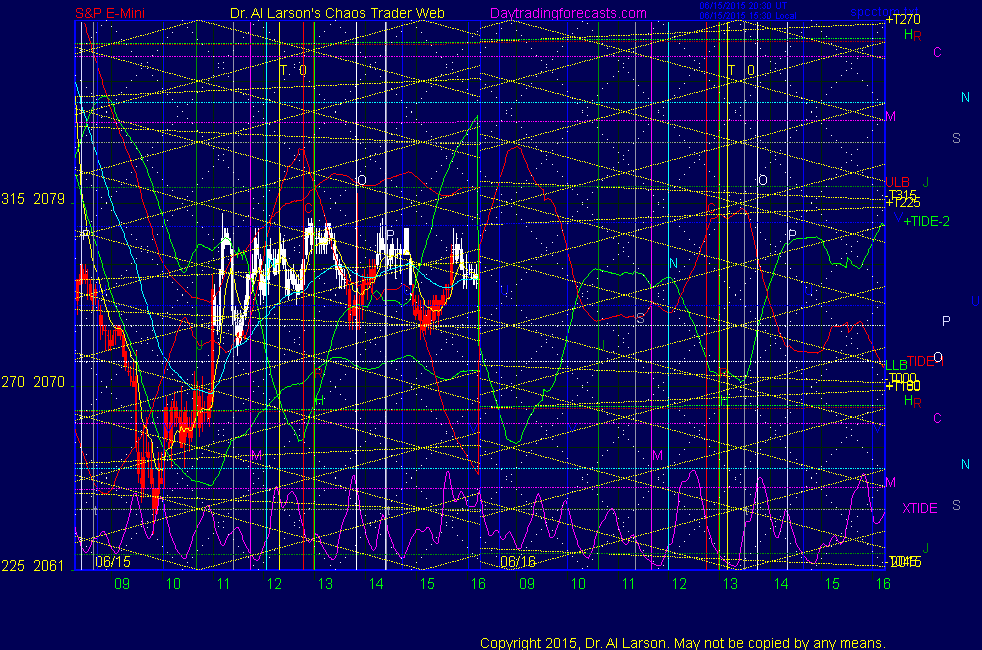Image resolution: width=982 pixels, height=650 pixels.
Task: Select the magenta "XTIDE" legend label
Action: tap(919, 508)
